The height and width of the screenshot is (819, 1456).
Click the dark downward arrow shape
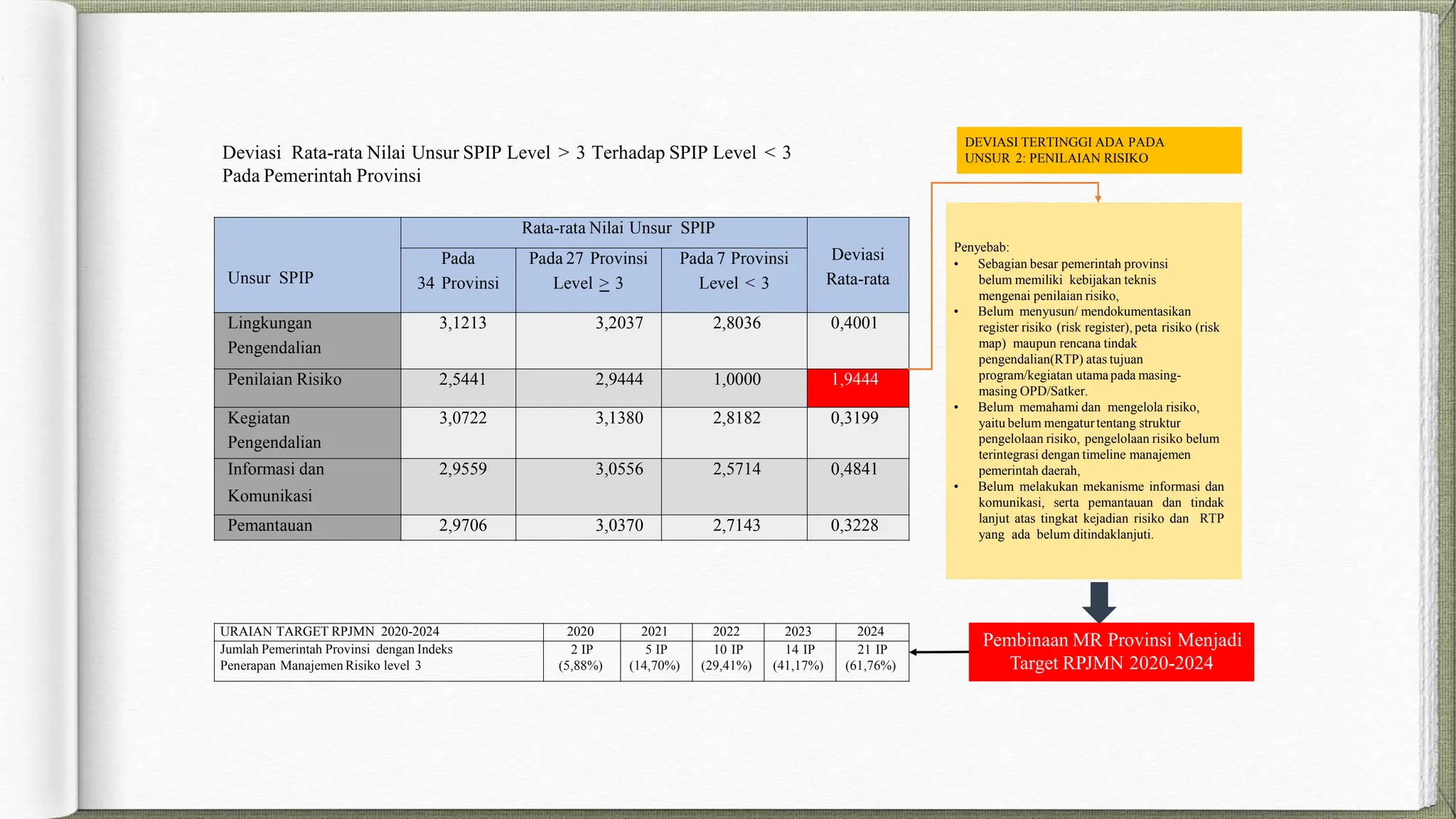[1098, 601]
